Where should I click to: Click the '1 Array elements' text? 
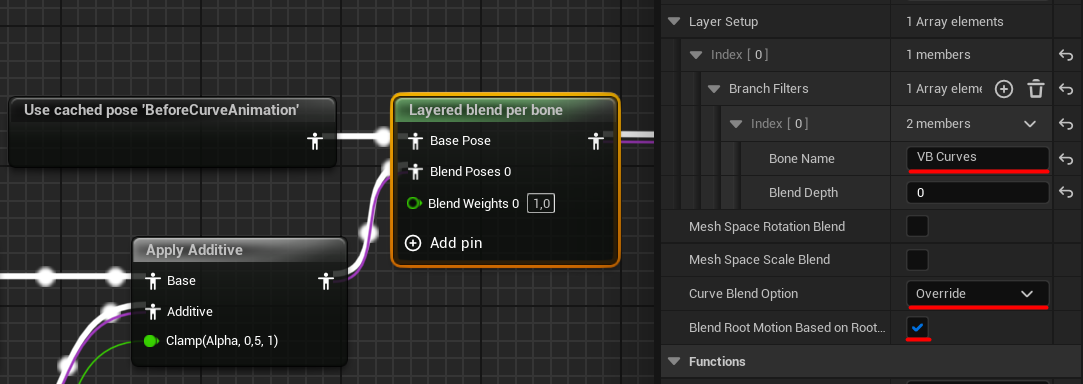tap(955, 21)
